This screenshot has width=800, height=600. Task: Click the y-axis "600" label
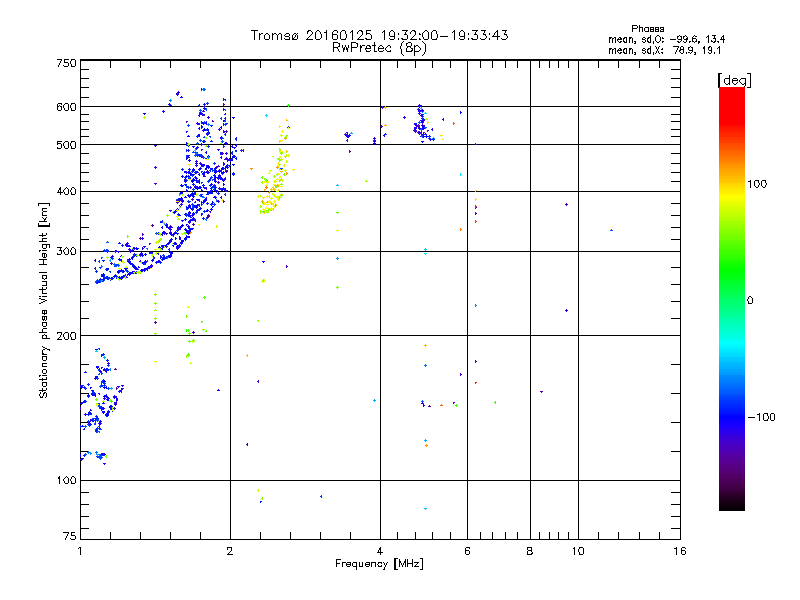66,107
